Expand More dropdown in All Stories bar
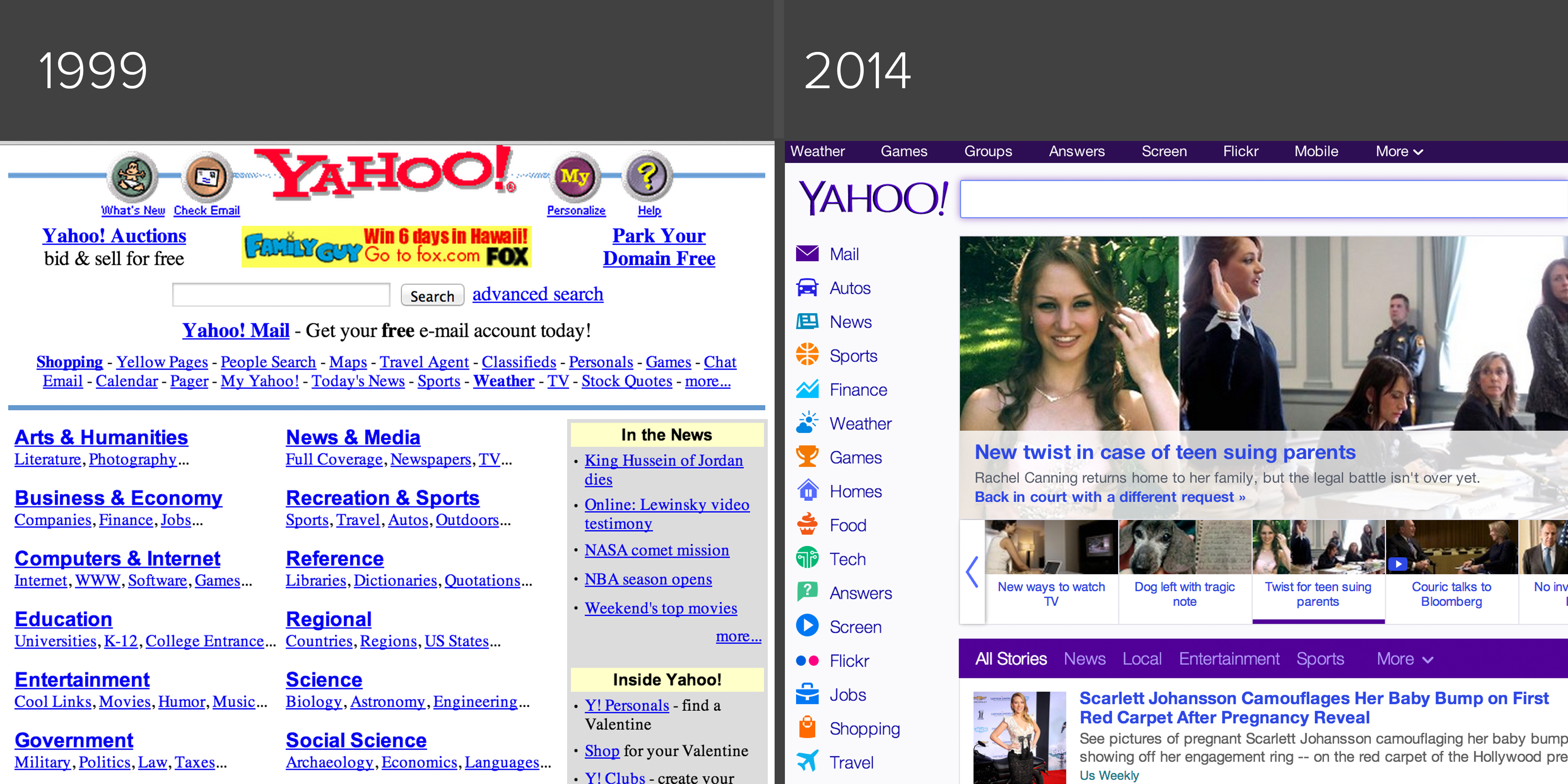 (x=1405, y=659)
